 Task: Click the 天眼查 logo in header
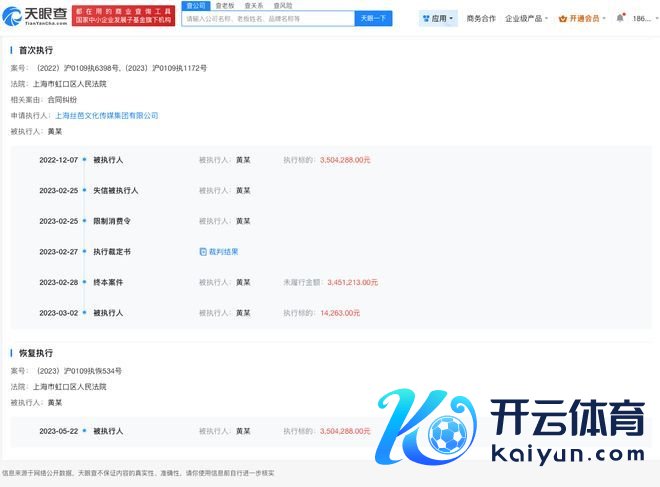[x=35, y=17]
